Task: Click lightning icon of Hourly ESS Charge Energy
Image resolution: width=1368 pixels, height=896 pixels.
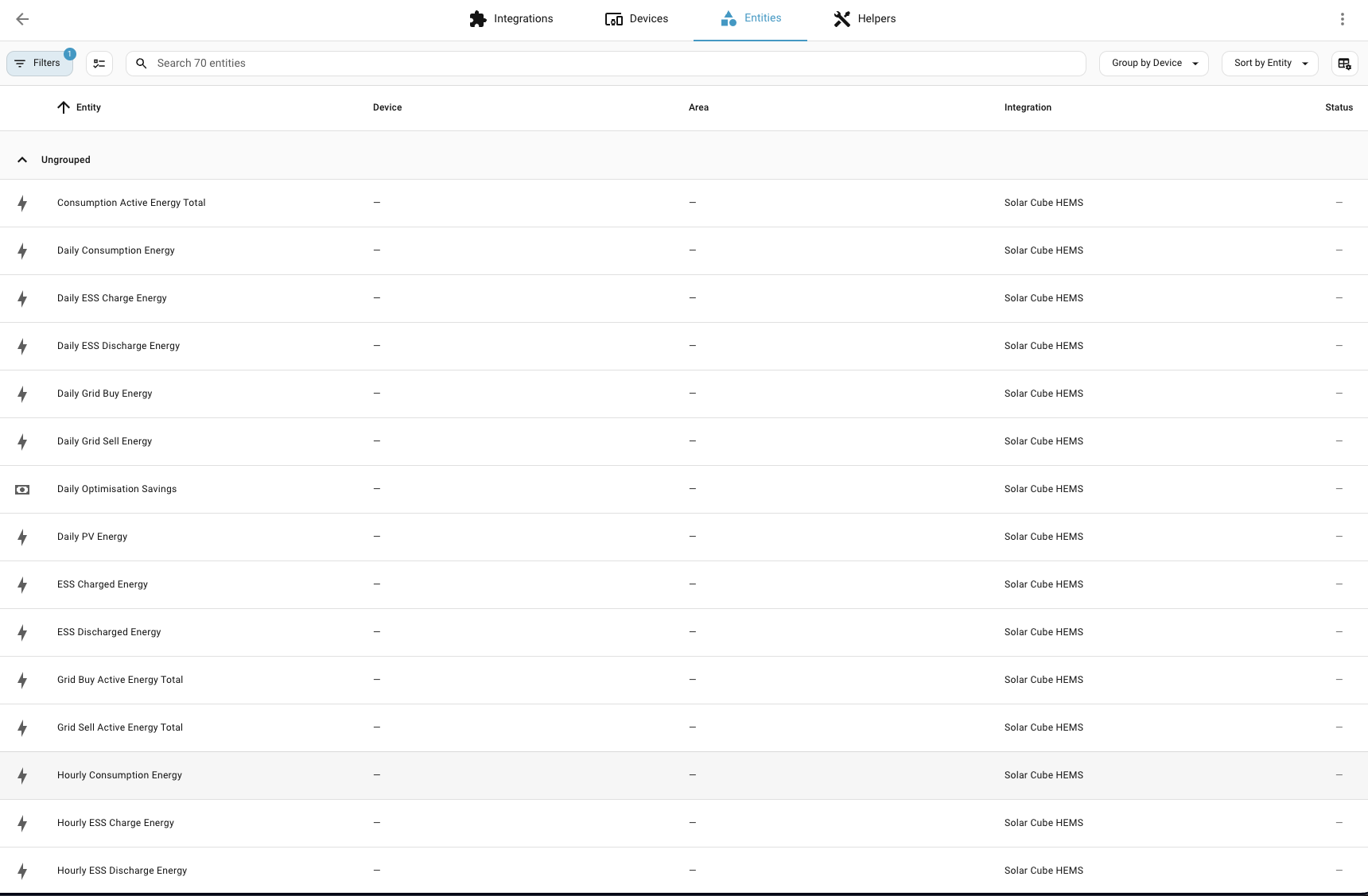Action: (22, 824)
